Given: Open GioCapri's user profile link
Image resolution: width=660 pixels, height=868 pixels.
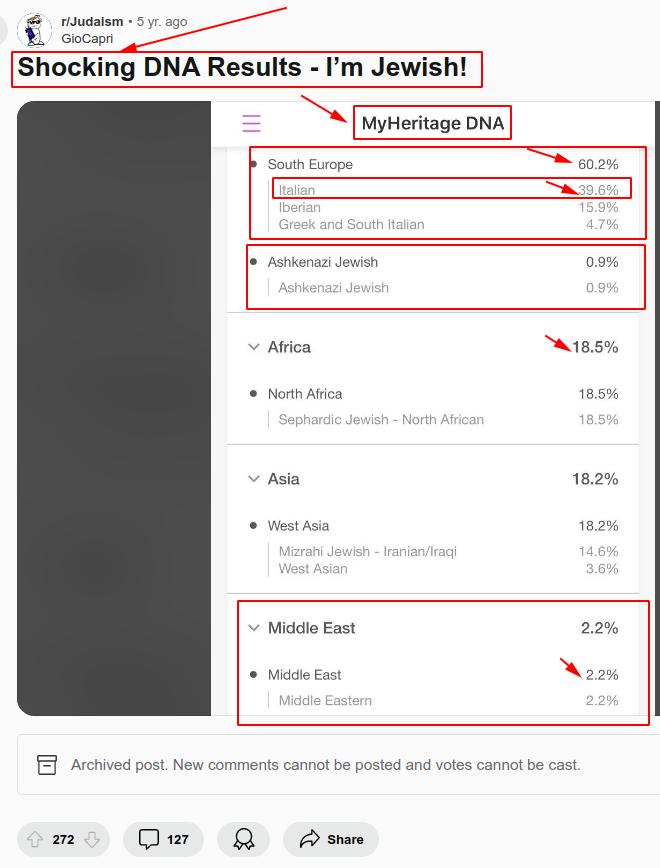Looking at the screenshot, I should point(87,38).
